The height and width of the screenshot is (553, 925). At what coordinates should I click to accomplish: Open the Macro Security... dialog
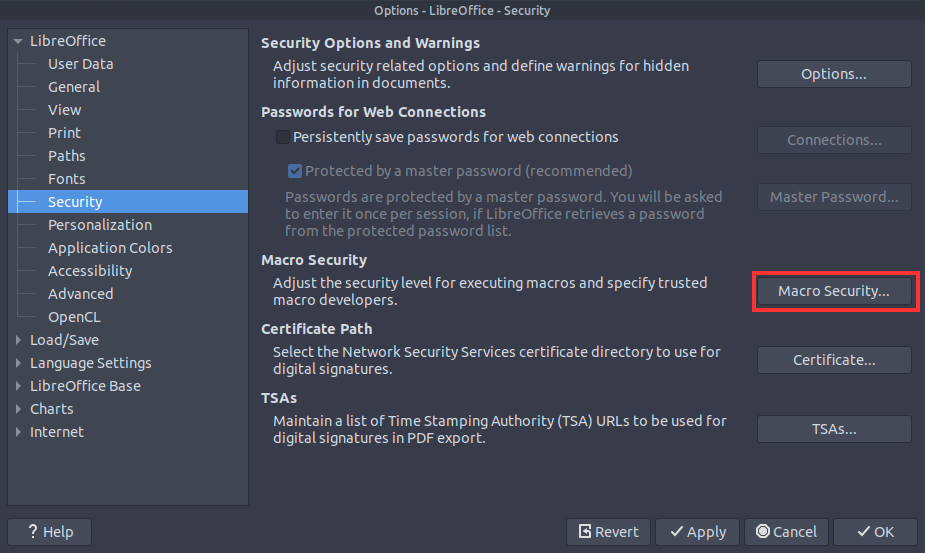(834, 291)
